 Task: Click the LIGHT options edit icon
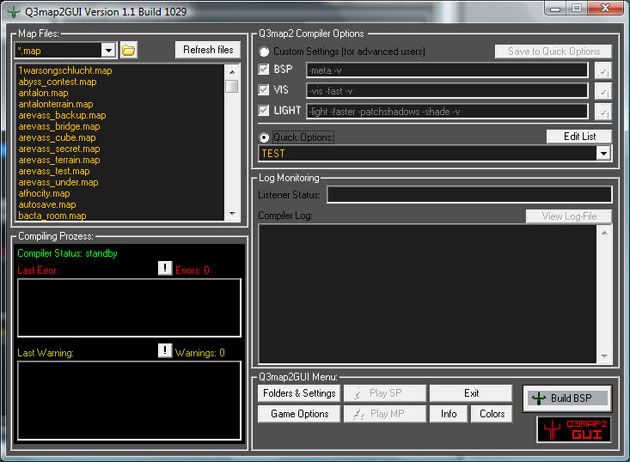point(603,112)
